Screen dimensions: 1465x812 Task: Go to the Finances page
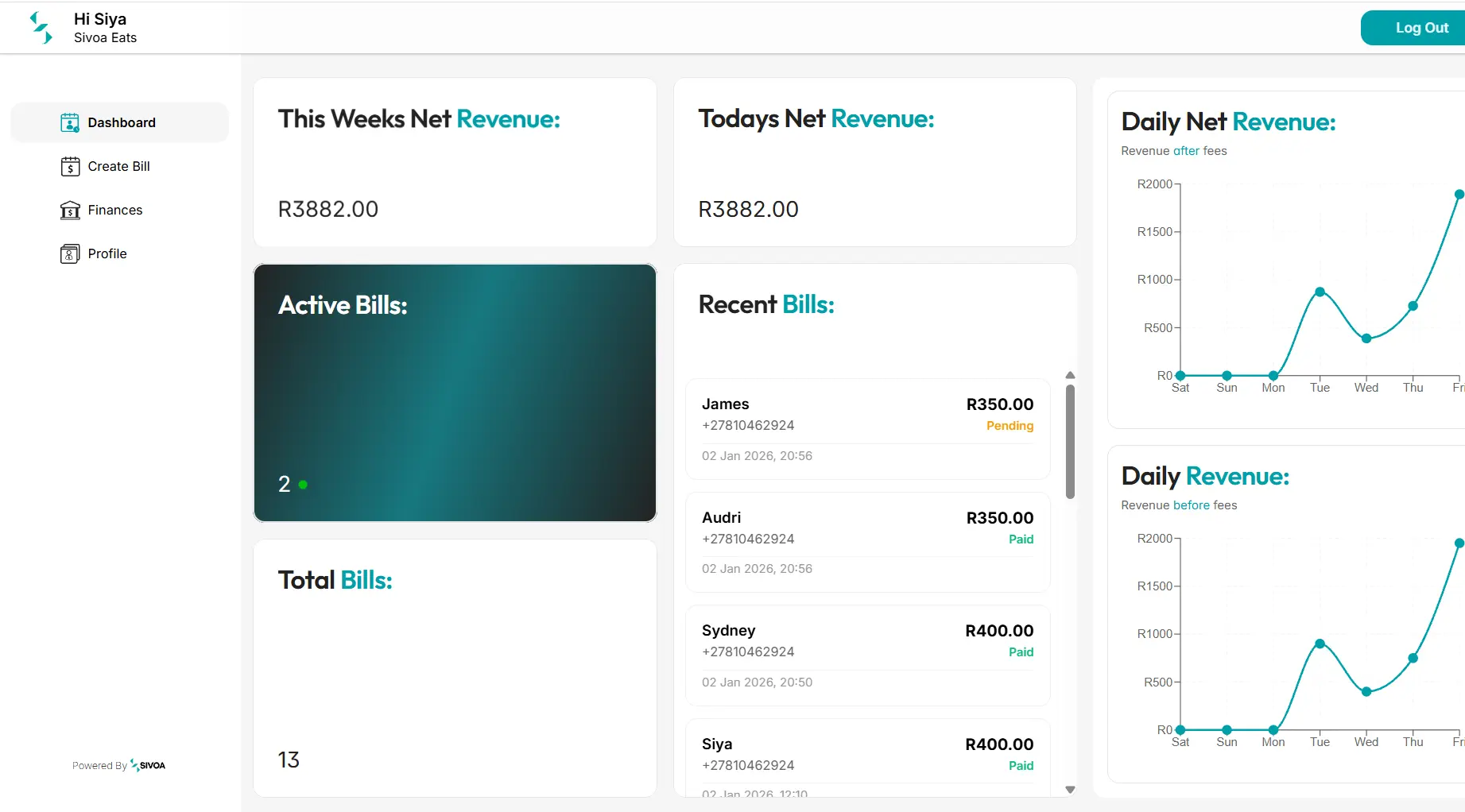tap(120, 210)
